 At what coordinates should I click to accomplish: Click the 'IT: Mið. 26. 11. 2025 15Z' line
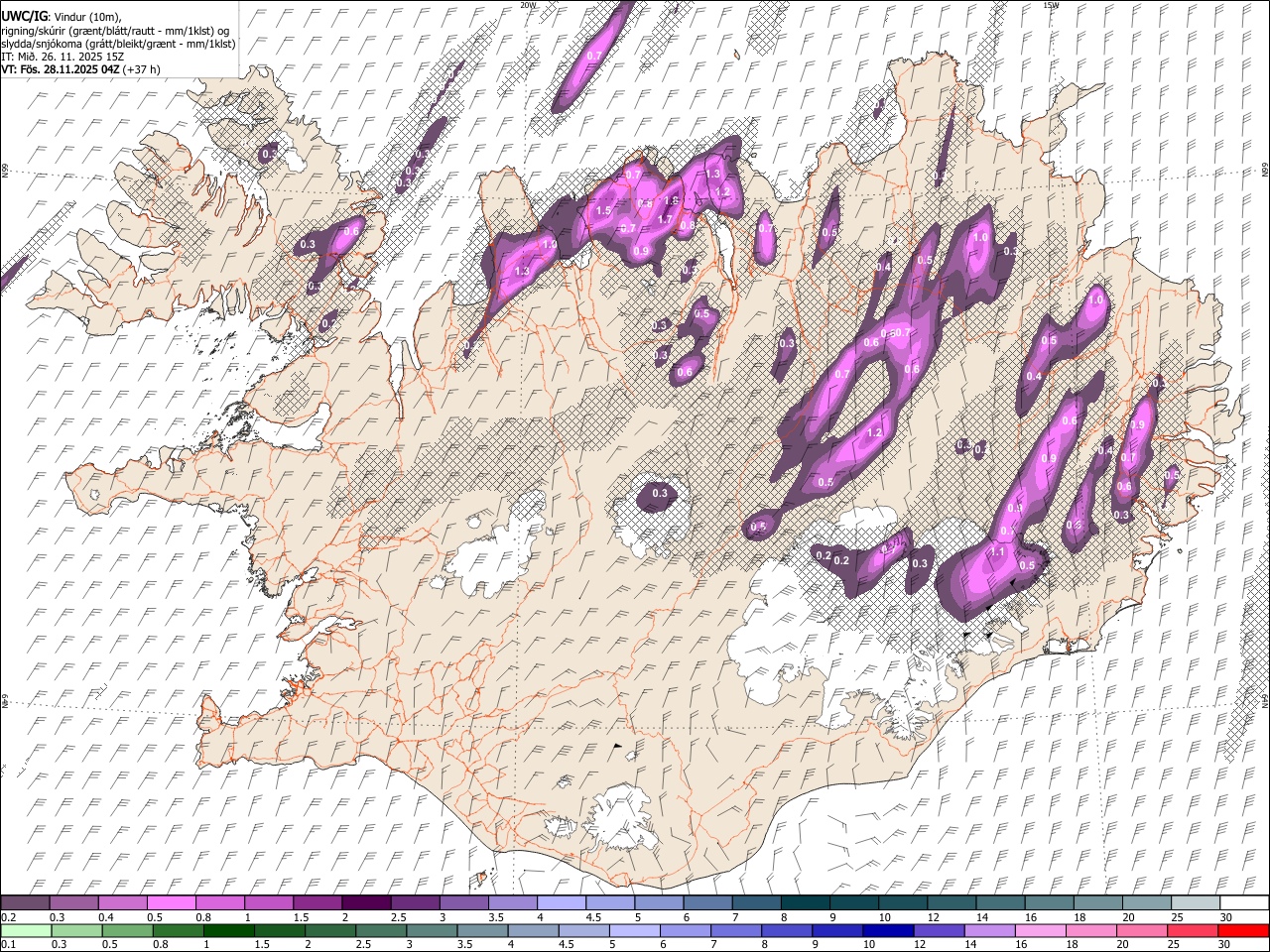(x=63, y=57)
